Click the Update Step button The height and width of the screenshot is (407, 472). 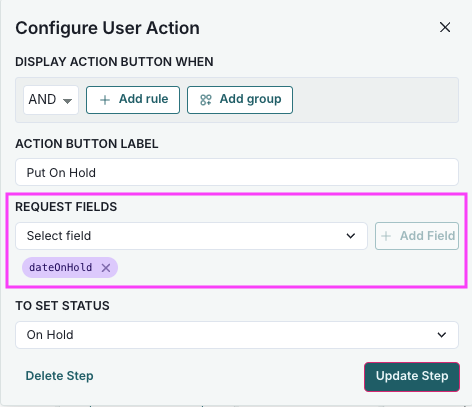[412, 377]
